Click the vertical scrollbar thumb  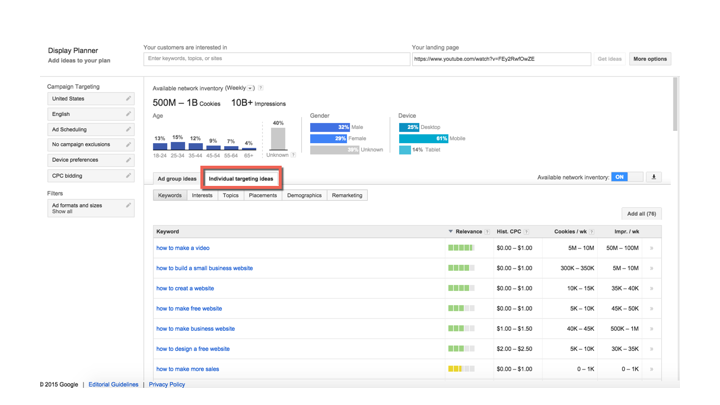[675, 104]
